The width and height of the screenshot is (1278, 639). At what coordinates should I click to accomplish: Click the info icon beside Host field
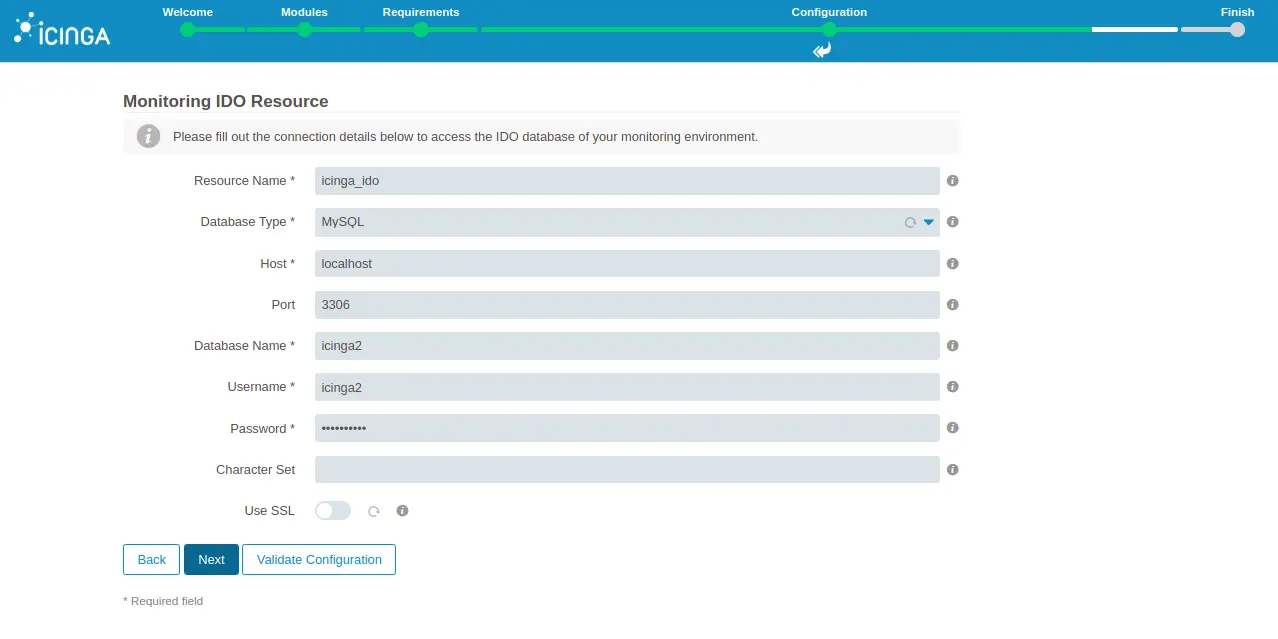953,264
